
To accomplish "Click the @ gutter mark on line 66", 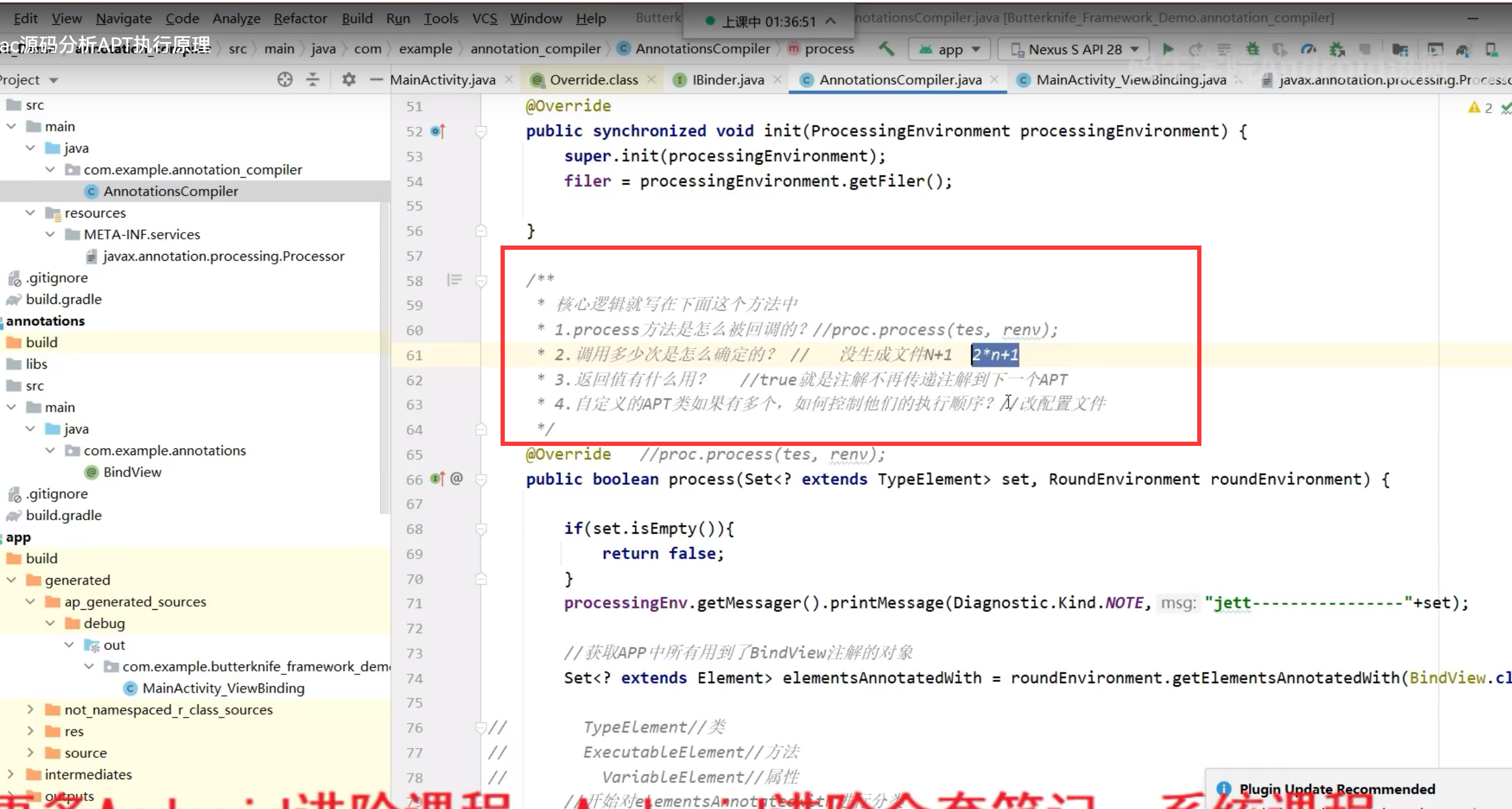I will click(x=457, y=479).
